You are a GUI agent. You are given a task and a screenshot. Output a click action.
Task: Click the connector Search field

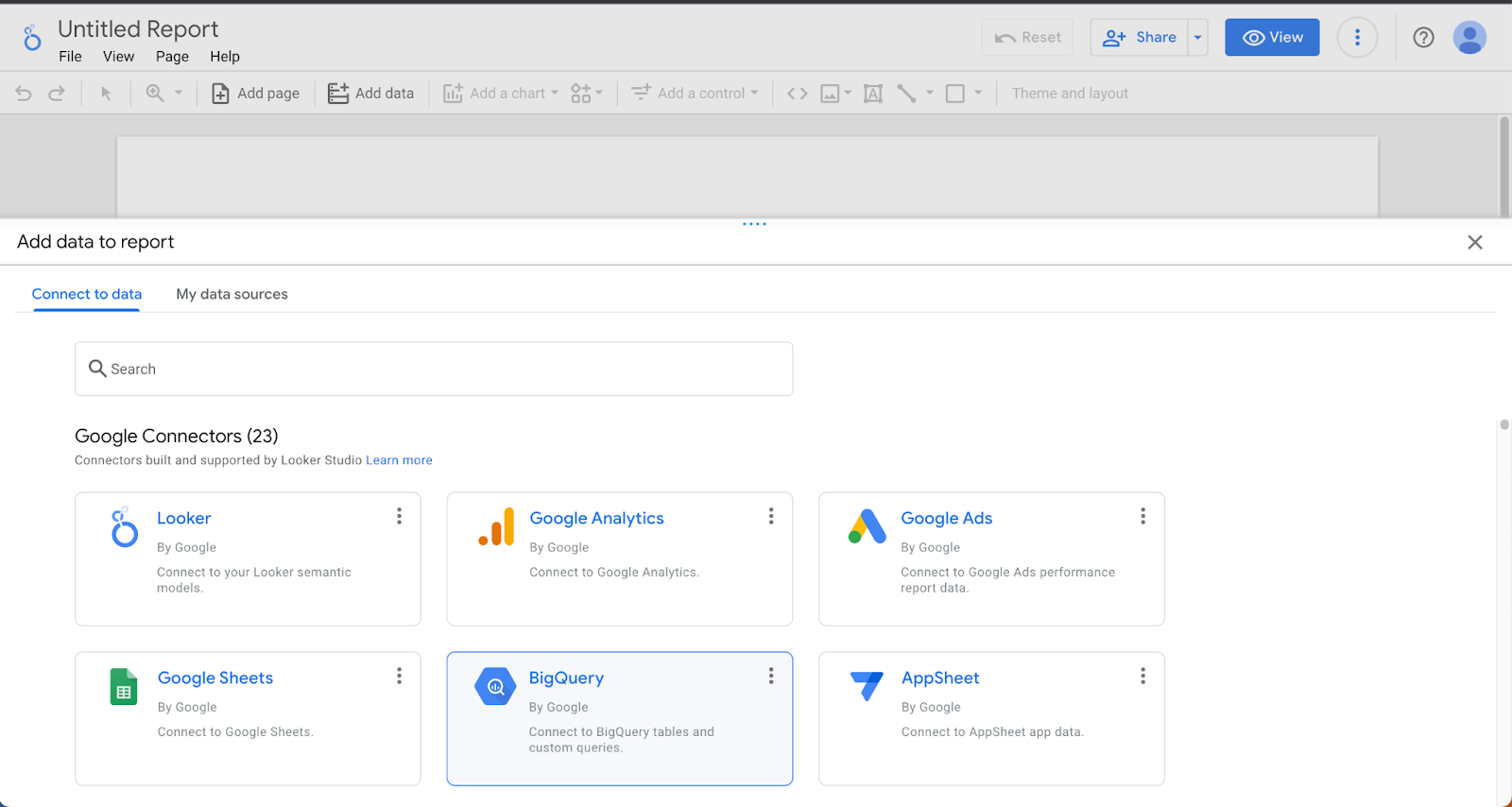click(434, 369)
